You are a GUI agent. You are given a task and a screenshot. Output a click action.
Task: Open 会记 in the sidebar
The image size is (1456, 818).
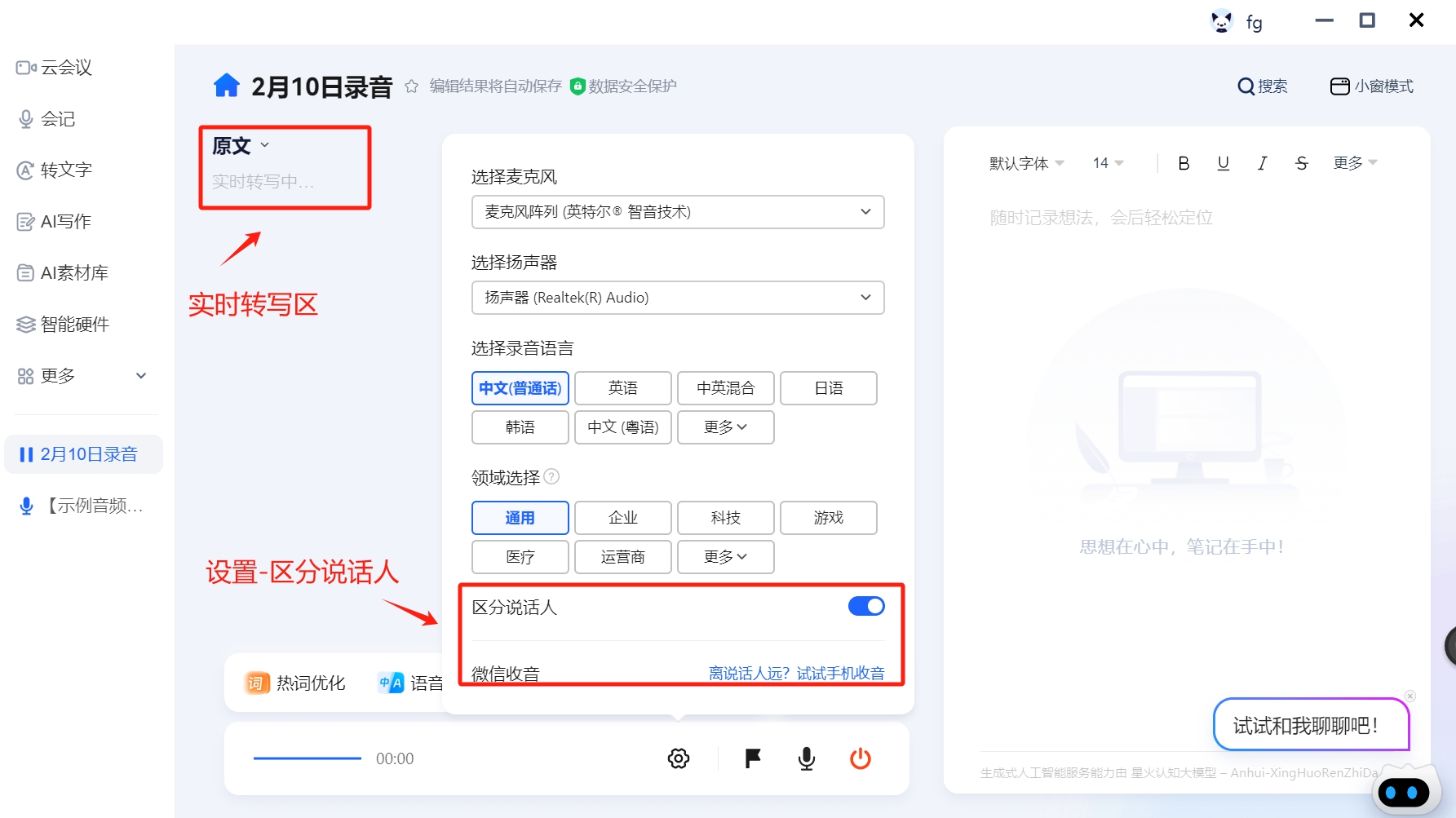(x=47, y=119)
